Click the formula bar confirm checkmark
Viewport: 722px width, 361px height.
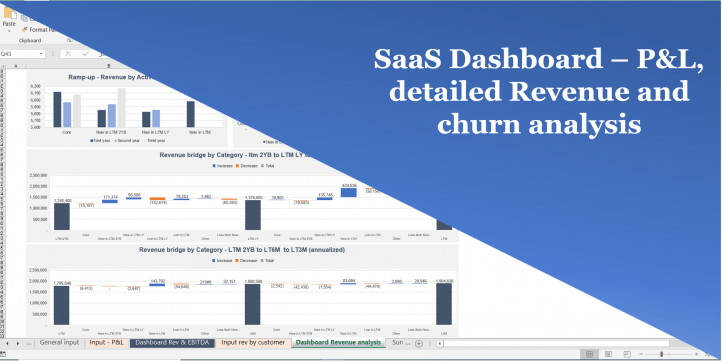[x=85, y=54]
